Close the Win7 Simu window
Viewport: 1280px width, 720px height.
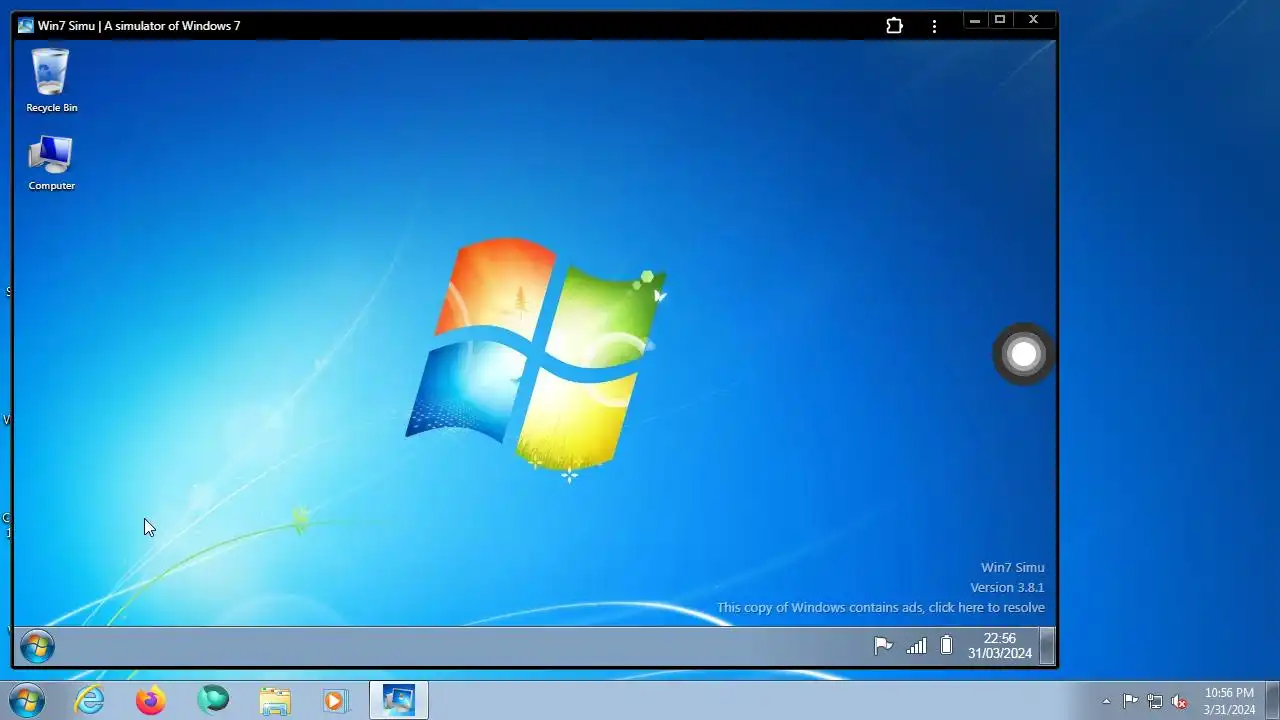click(1034, 20)
